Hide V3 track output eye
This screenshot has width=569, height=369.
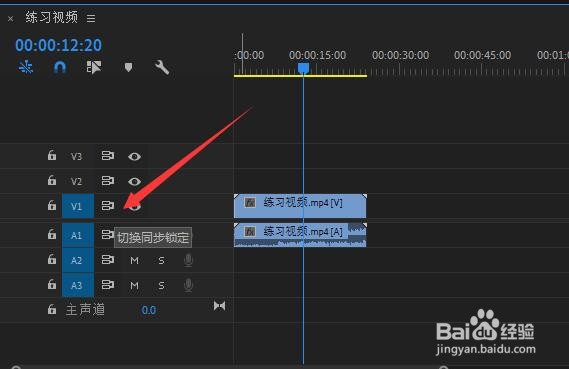point(135,156)
